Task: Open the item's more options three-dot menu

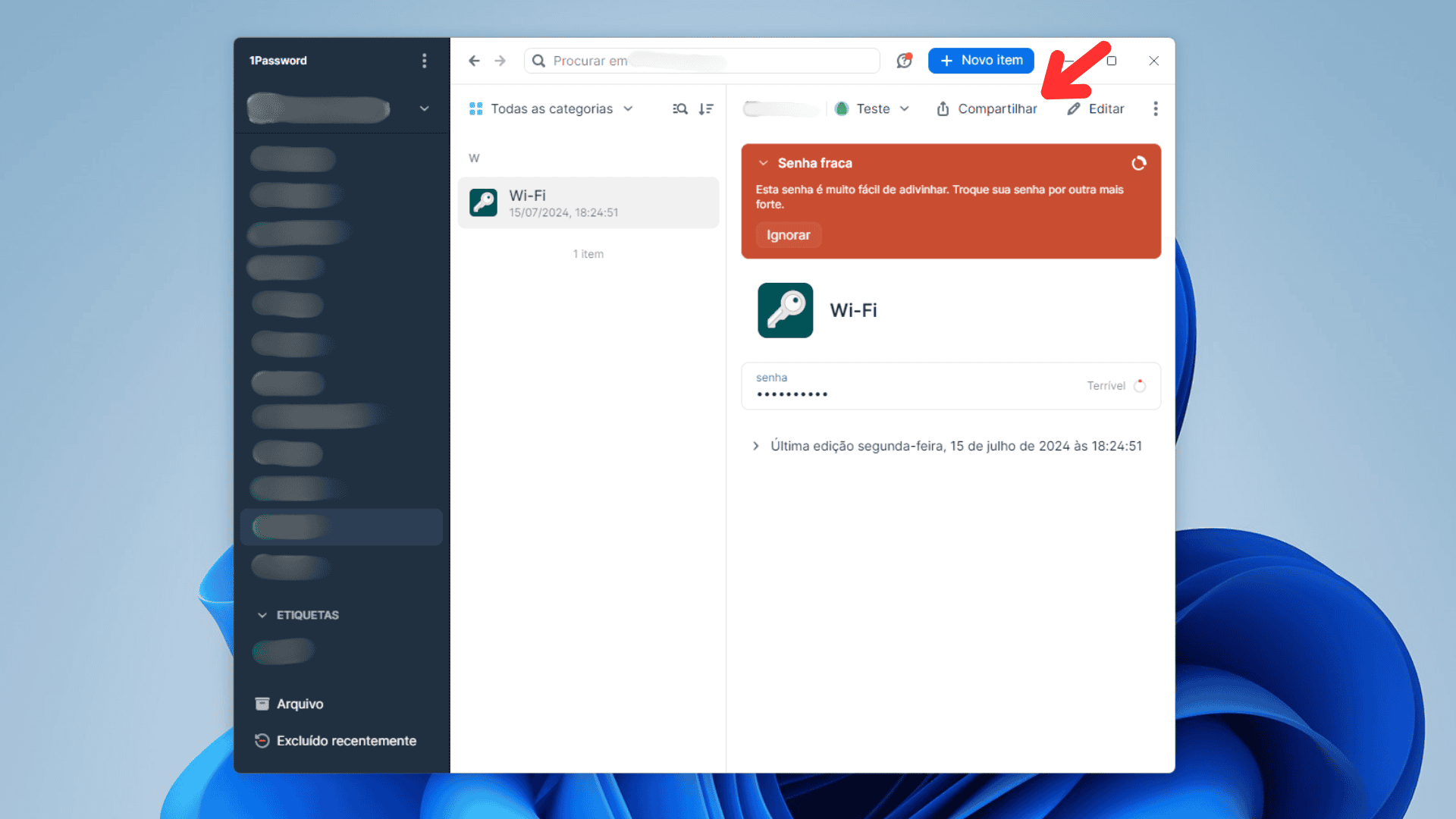Action: [x=1155, y=108]
